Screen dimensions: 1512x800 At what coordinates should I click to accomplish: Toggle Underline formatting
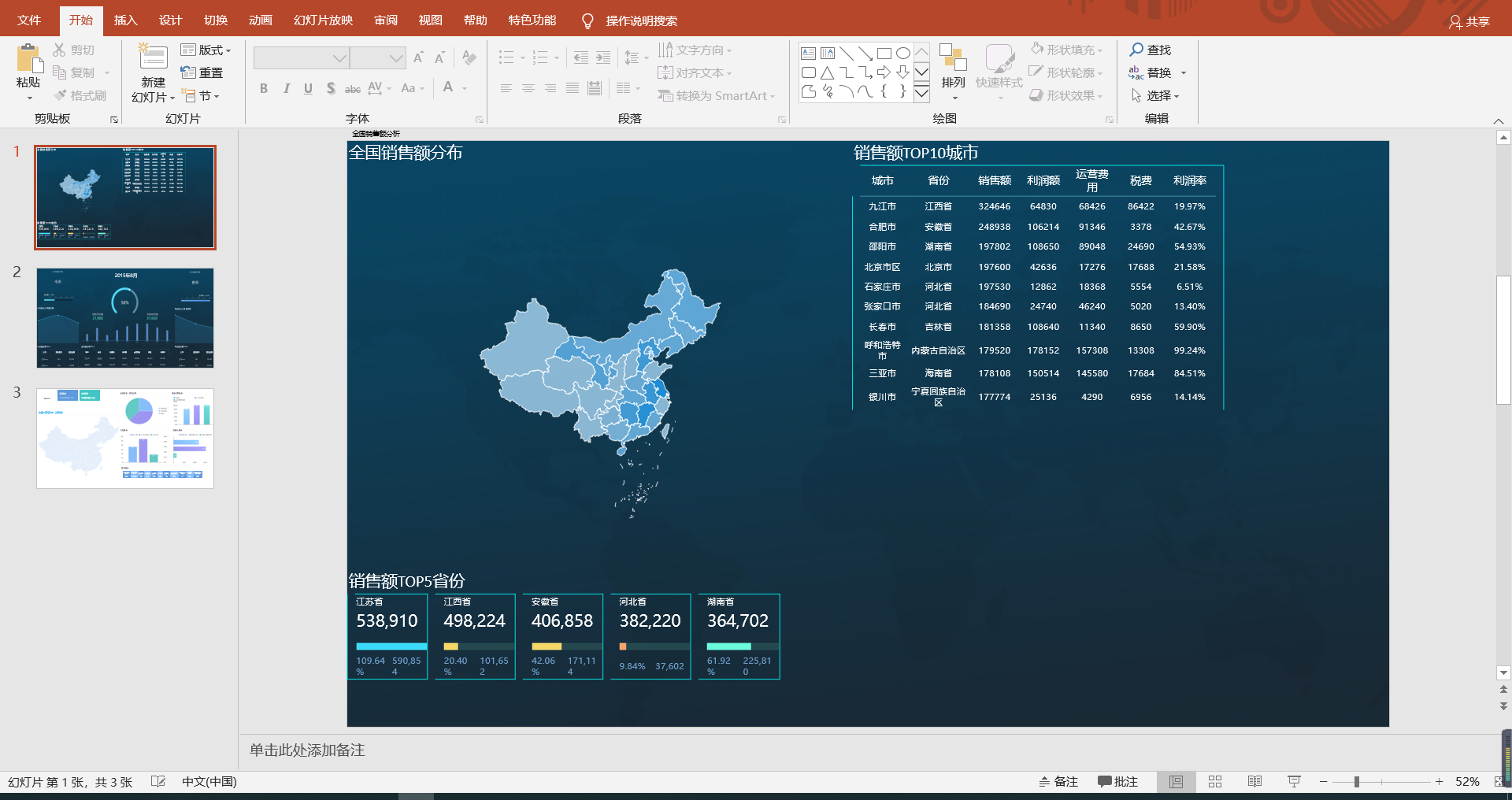pyautogui.click(x=308, y=88)
